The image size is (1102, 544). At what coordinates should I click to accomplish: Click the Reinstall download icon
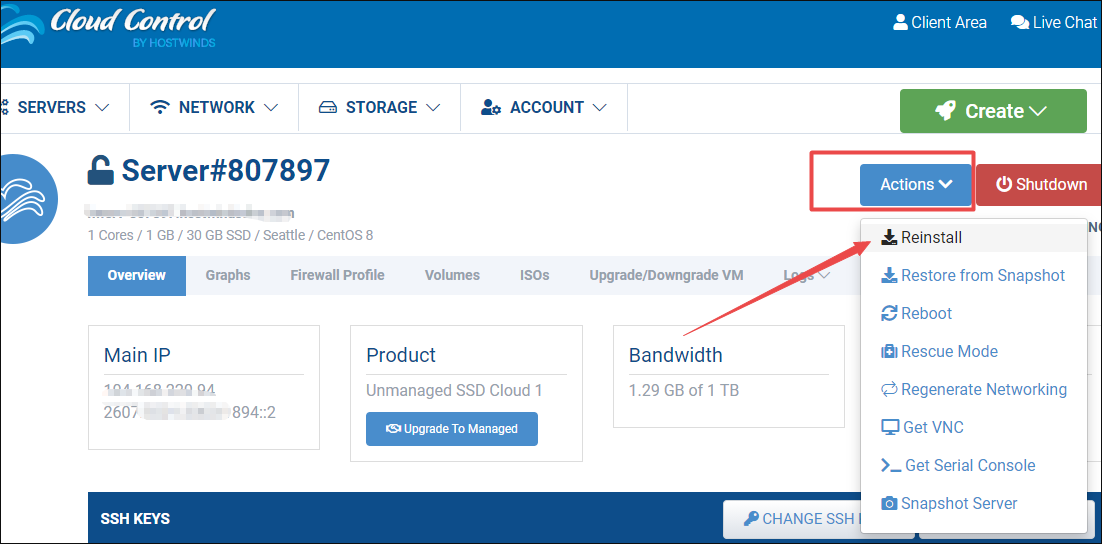point(889,238)
